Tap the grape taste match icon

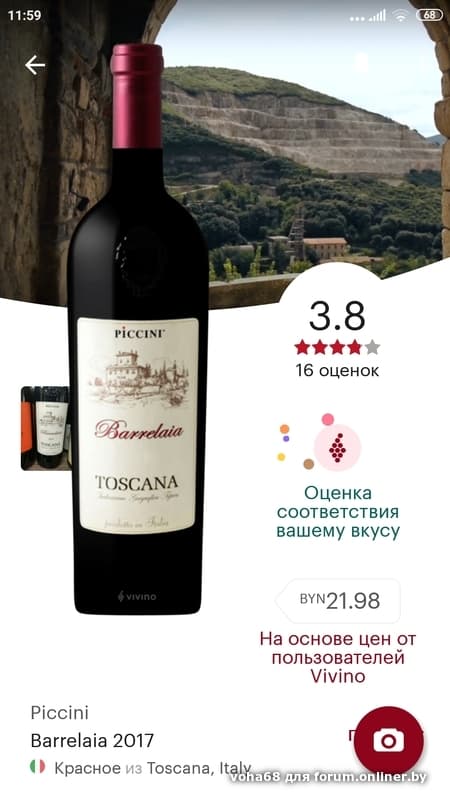(x=337, y=447)
